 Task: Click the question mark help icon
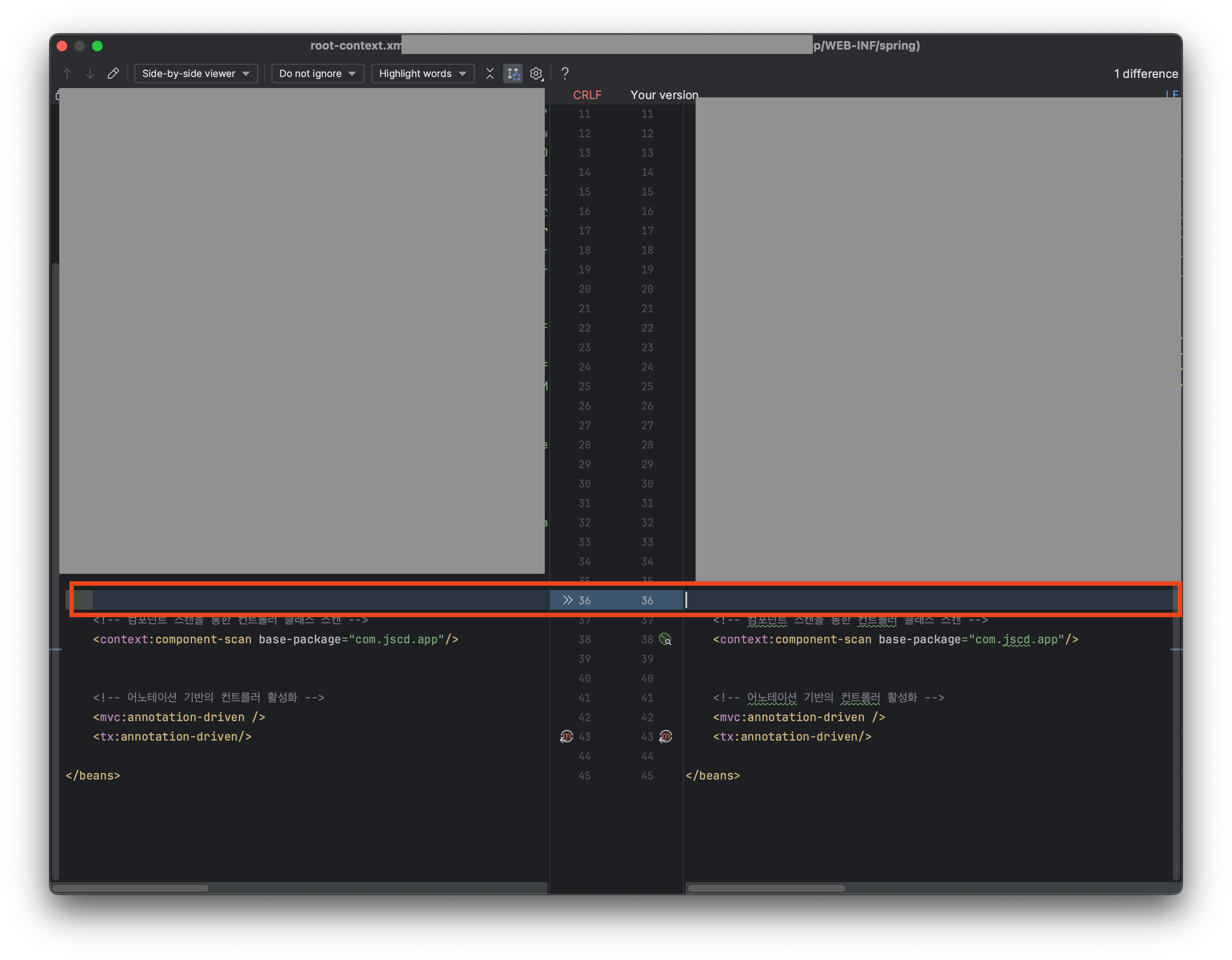(565, 73)
